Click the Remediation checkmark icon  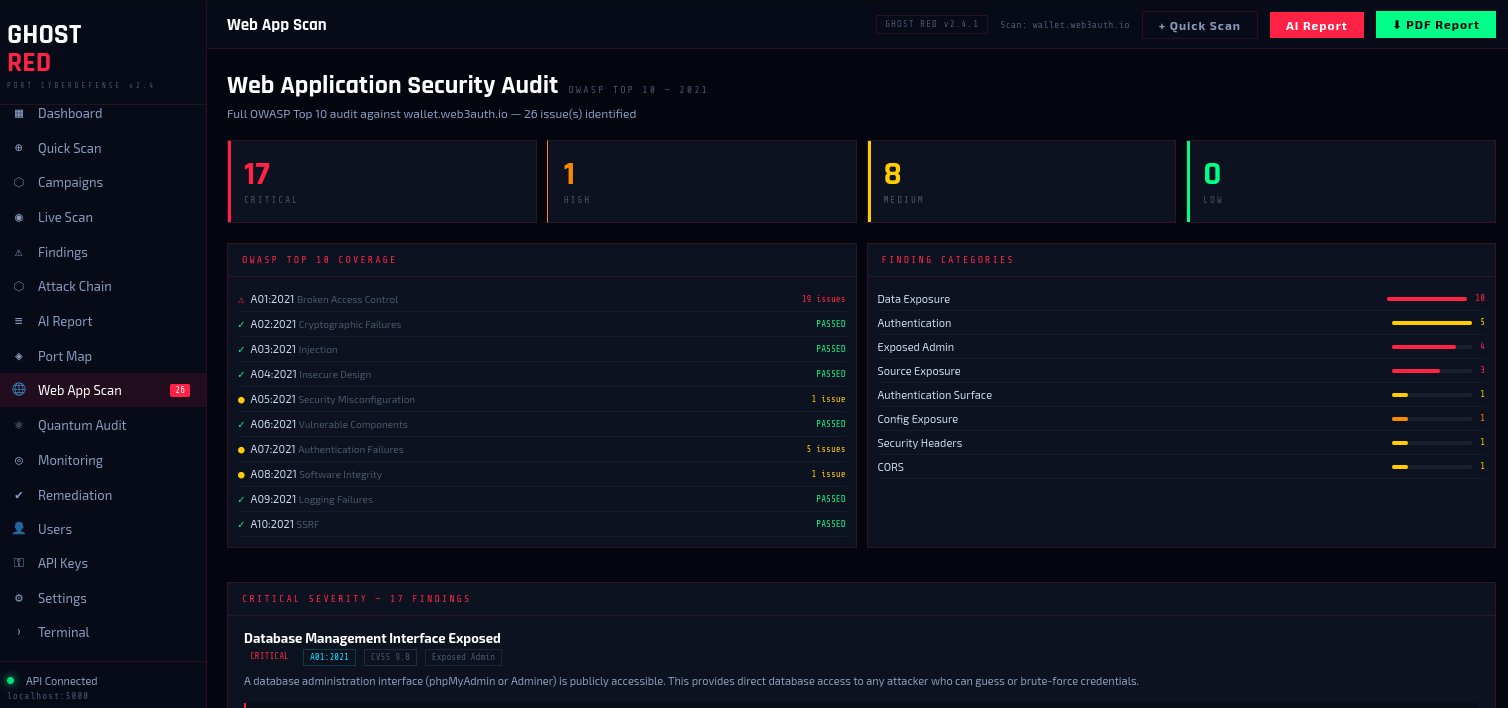click(18, 495)
